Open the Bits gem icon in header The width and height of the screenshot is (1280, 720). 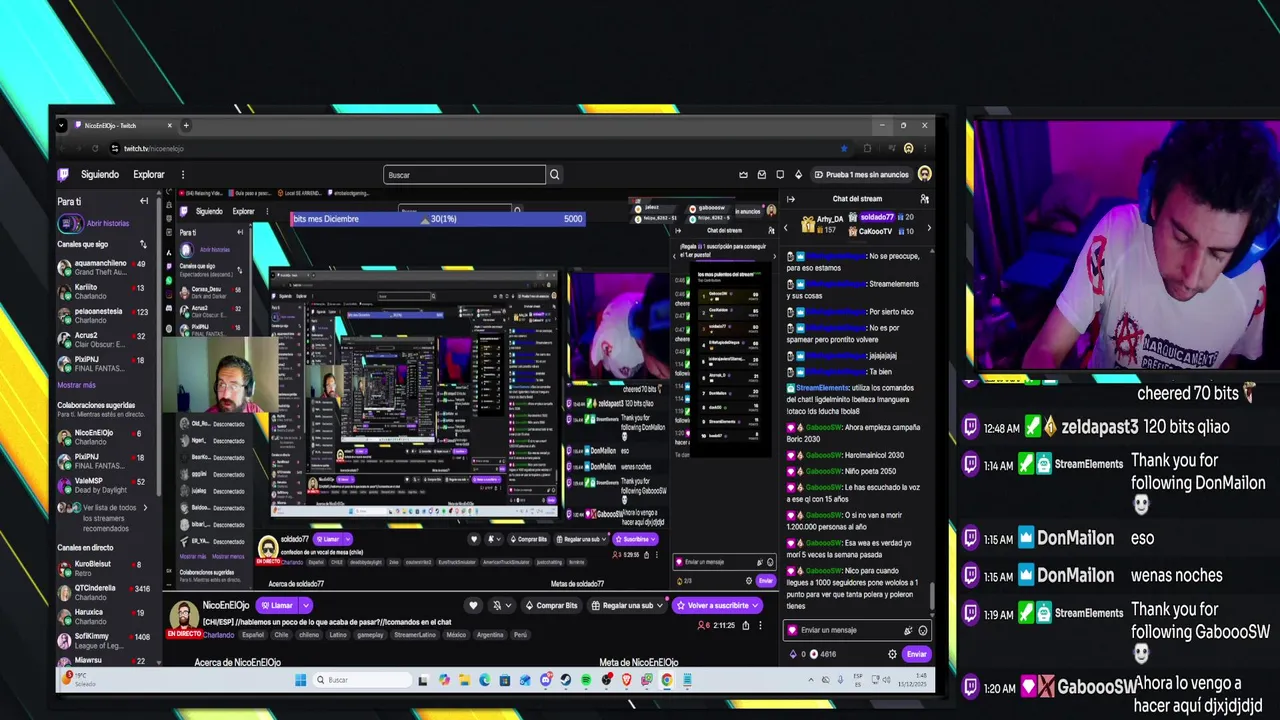tap(798, 174)
